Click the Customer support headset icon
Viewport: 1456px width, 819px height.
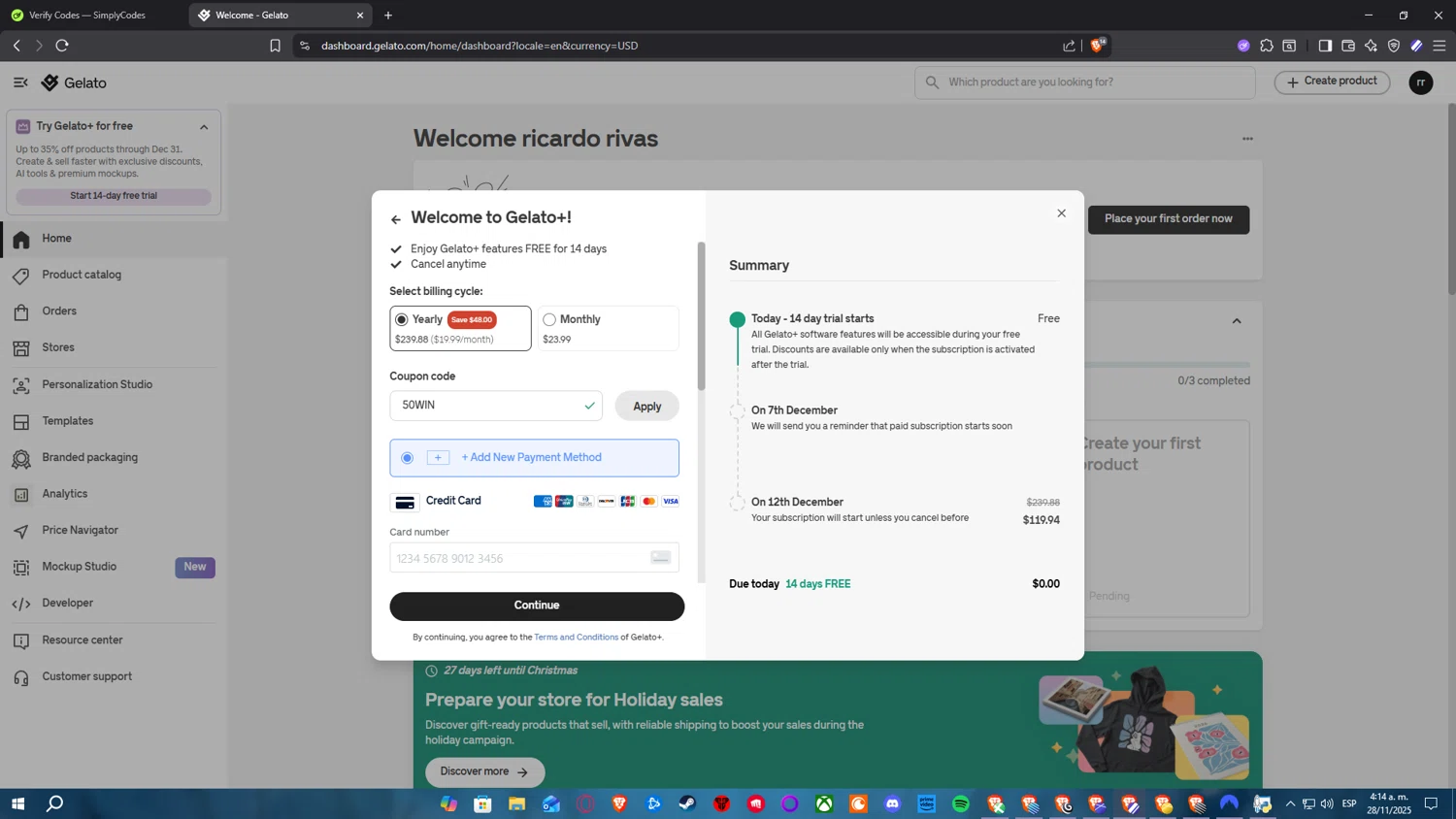(x=21, y=677)
